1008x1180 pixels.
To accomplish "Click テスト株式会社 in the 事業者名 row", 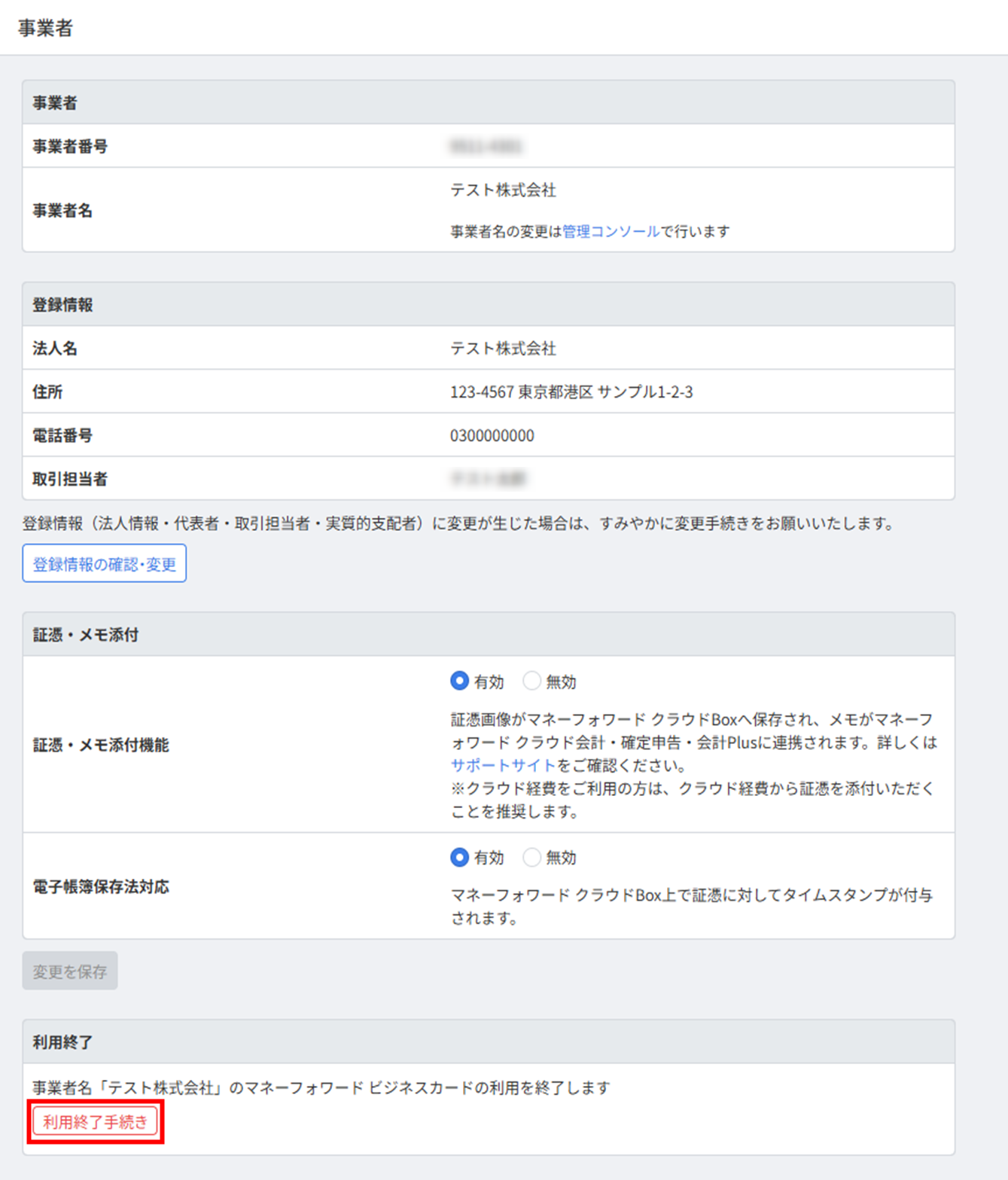I will point(503,191).
